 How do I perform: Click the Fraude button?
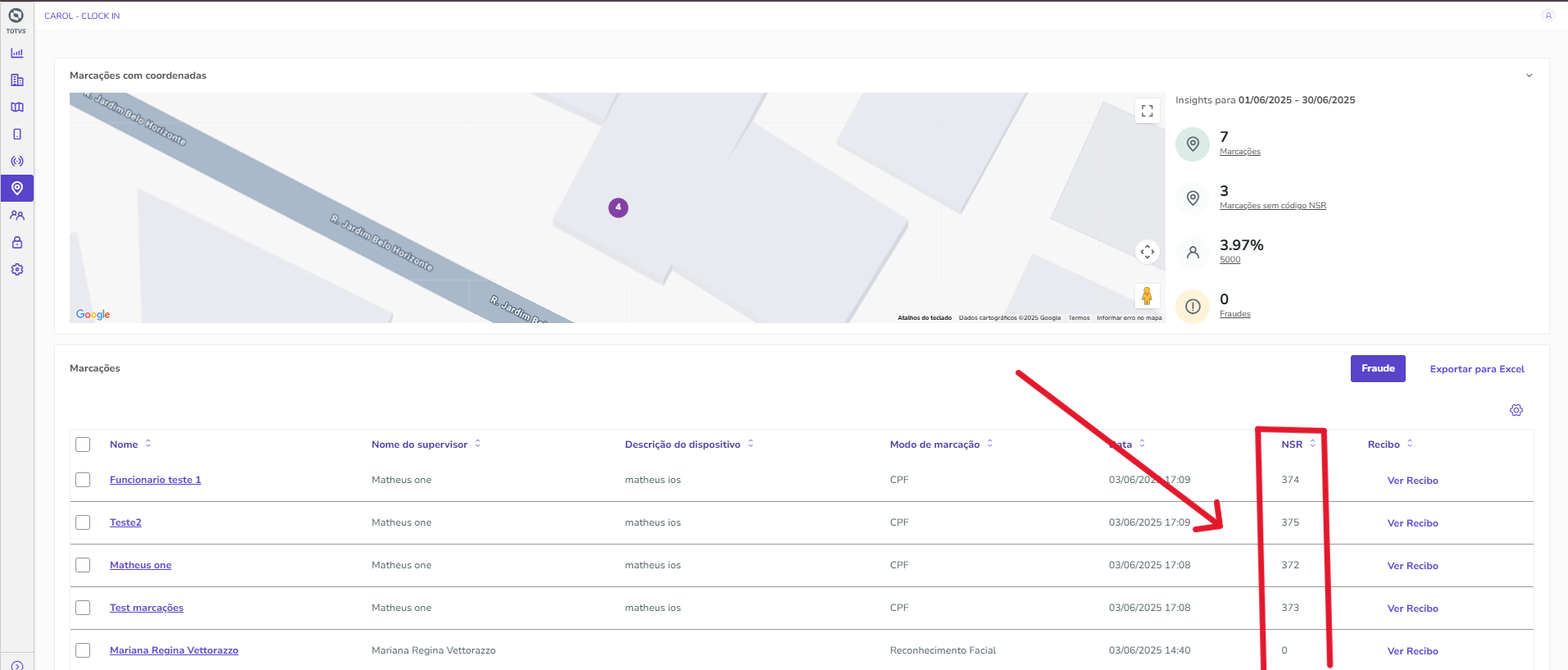click(1377, 369)
